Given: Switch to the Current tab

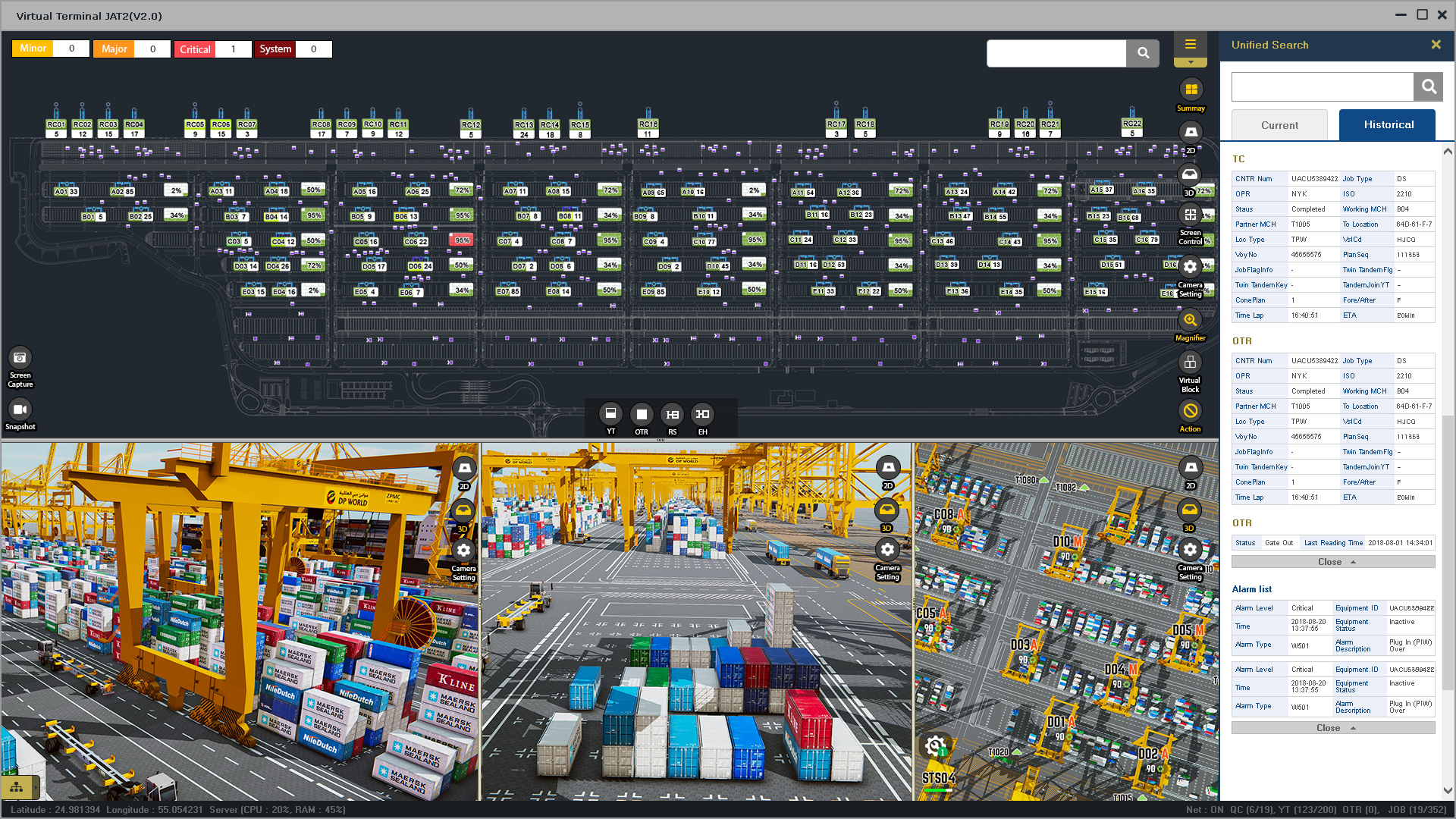Looking at the screenshot, I should point(1279,125).
